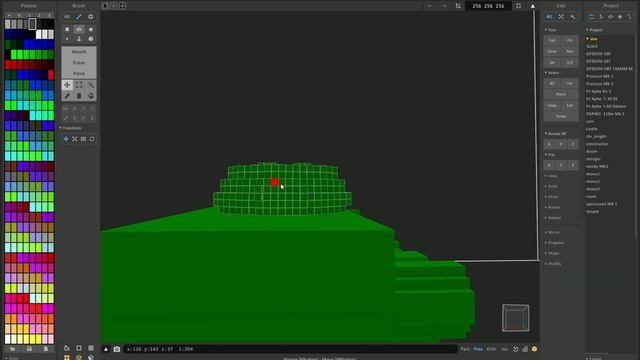
Task: Click the Transform scale arrows icon
Action: 75,139
